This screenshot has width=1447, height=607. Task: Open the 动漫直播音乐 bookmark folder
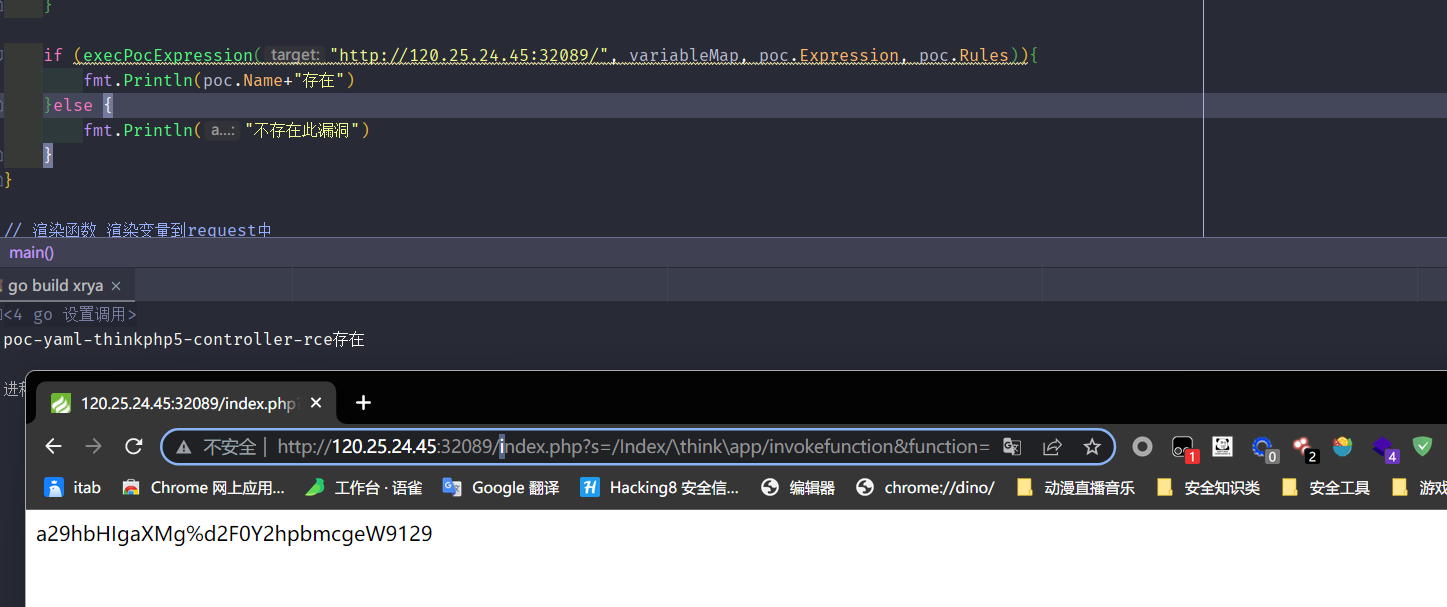point(1075,487)
